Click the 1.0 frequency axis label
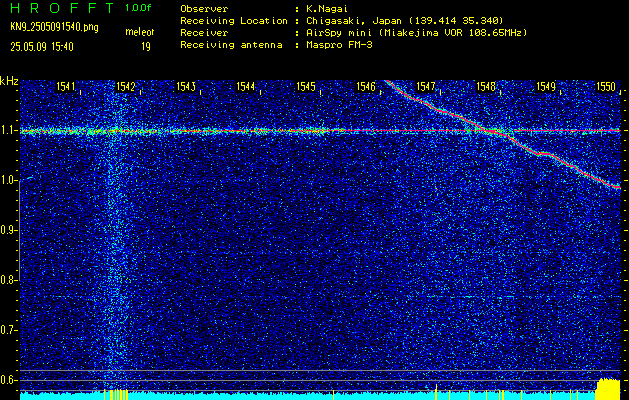Viewport: 629px width, 400px height. 8,181
